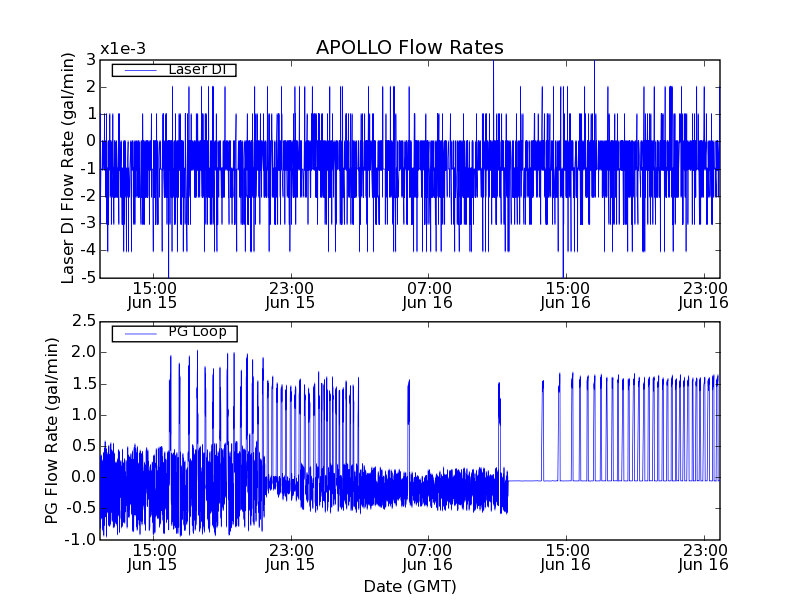The width and height of the screenshot is (800, 600).
Task: Click the Date (GMT) x-axis label
Action: click(409, 586)
